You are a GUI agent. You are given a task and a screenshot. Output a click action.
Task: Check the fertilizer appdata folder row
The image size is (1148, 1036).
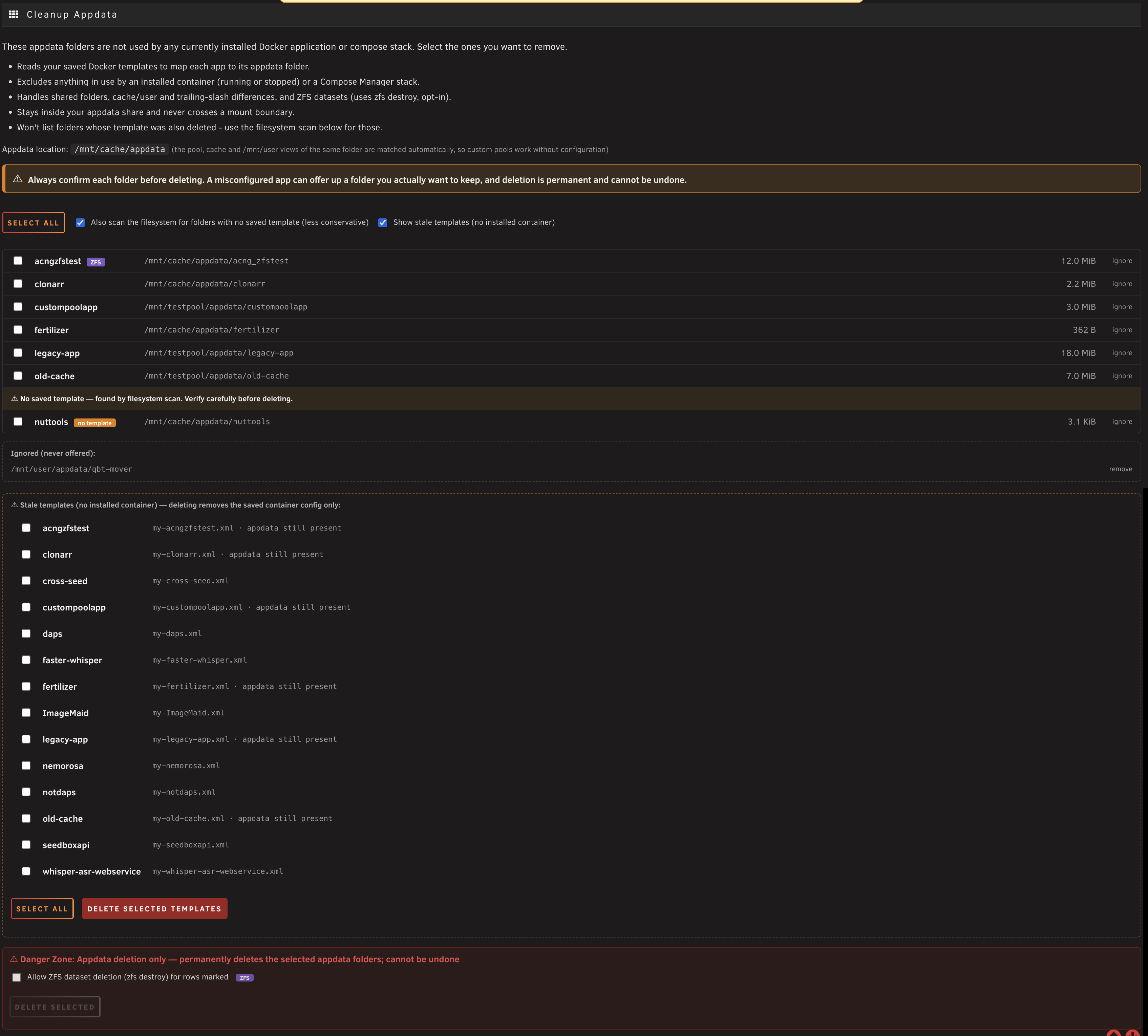pos(18,329)
